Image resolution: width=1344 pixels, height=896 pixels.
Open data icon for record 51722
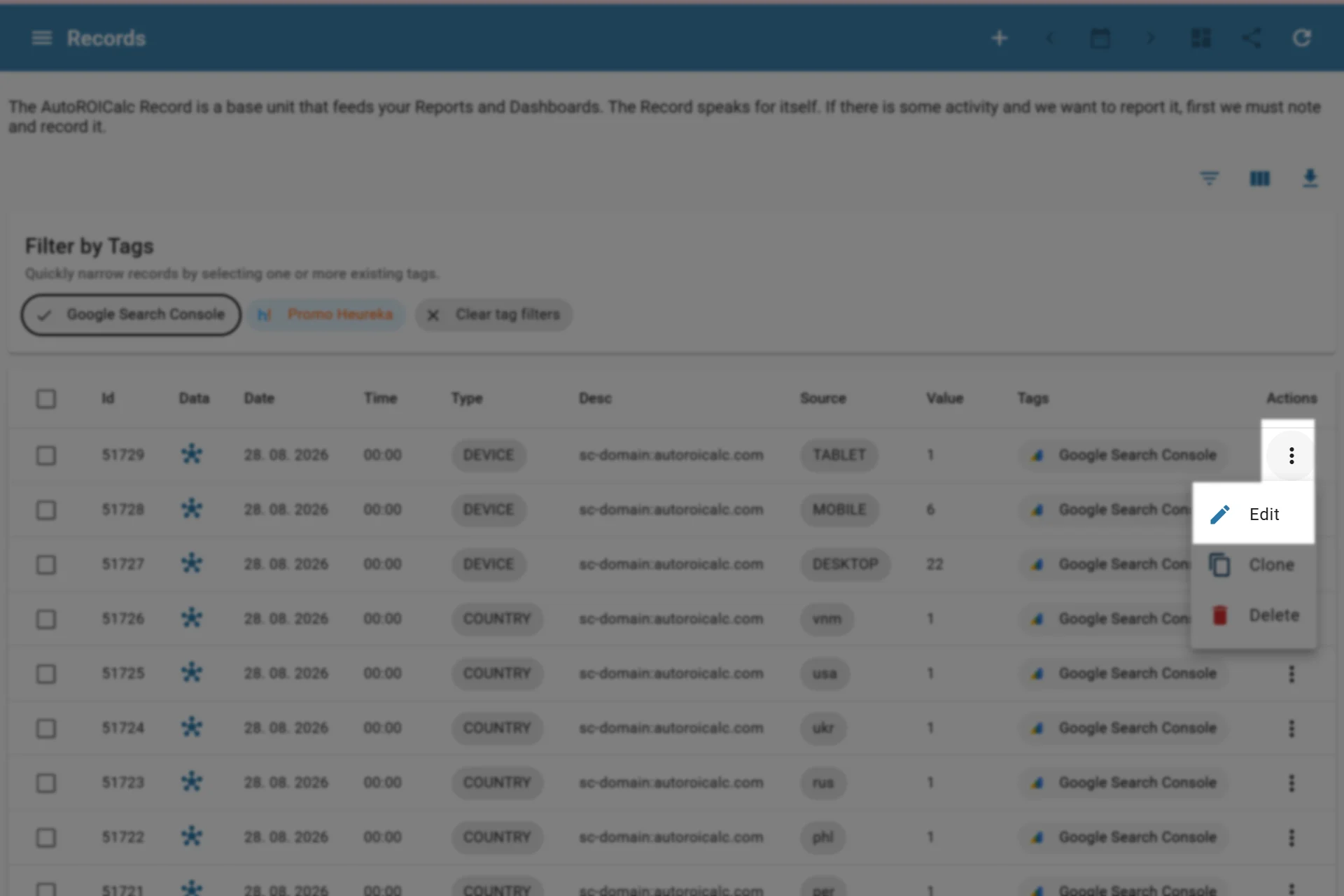[192, 836]
